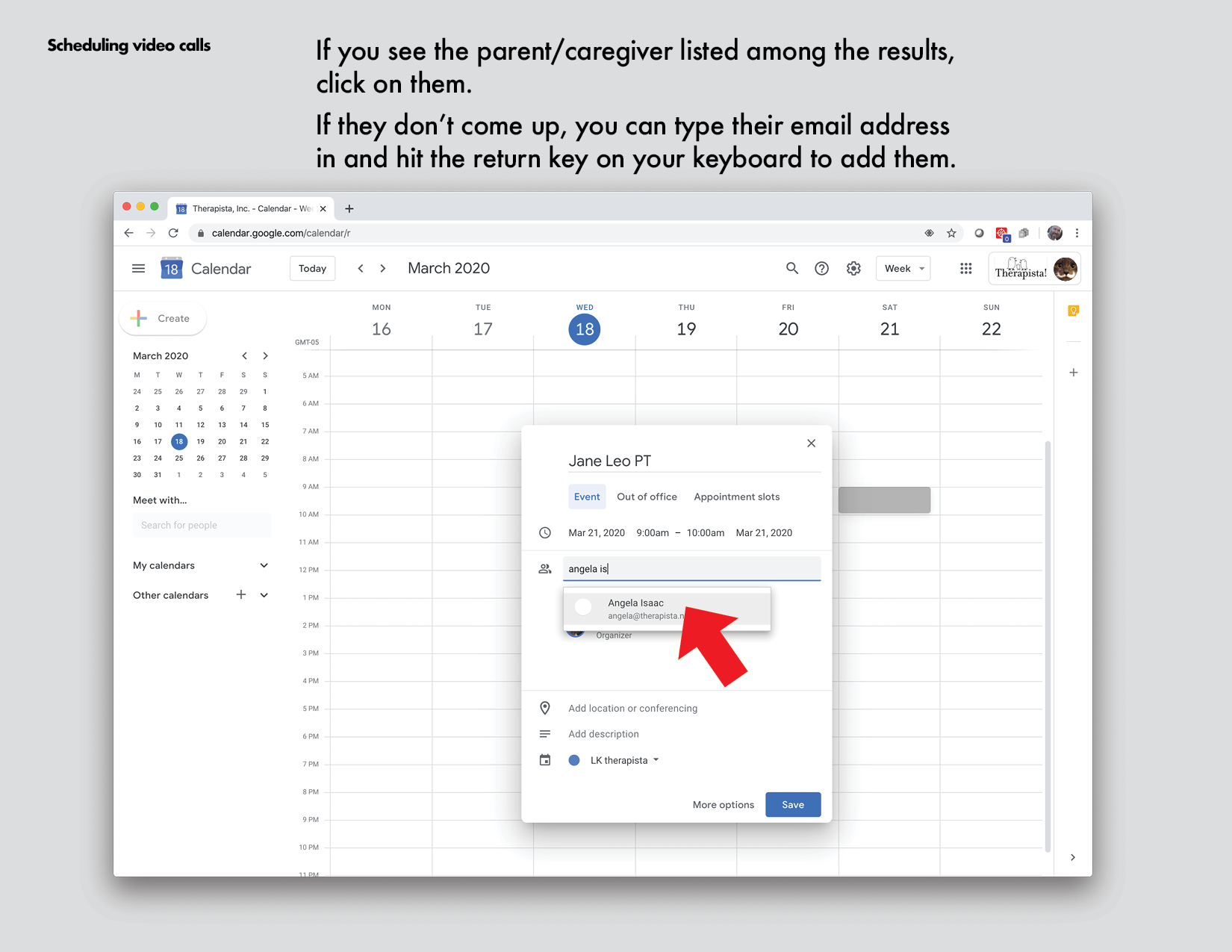Click Chrome profile avatar in toolbar
The height and width of the screenshot is (952, 1232).
[1054, 233]
